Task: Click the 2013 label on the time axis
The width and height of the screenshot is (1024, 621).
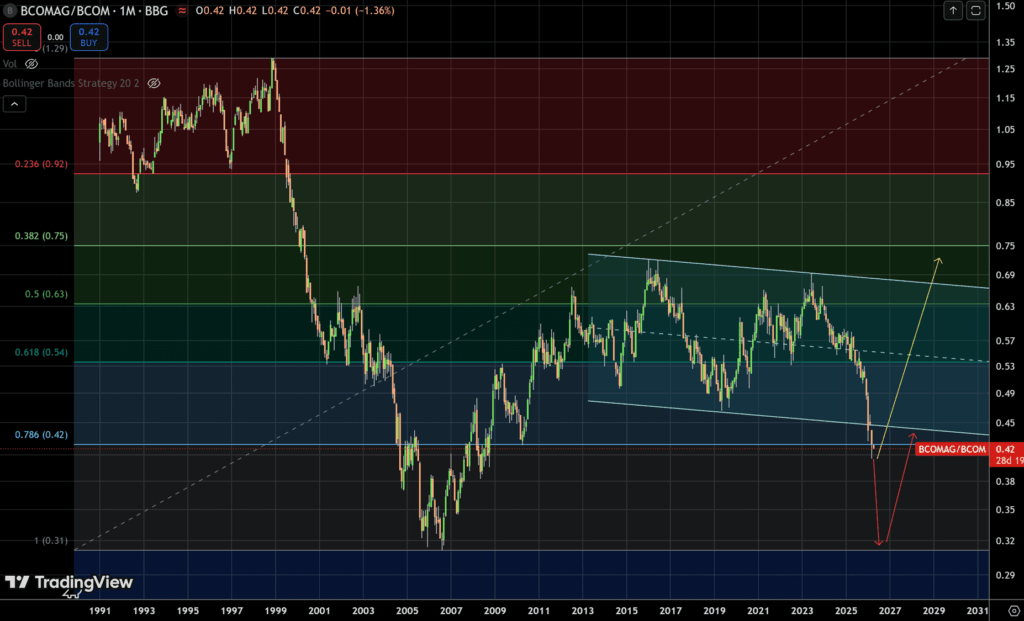Action: 583,609
